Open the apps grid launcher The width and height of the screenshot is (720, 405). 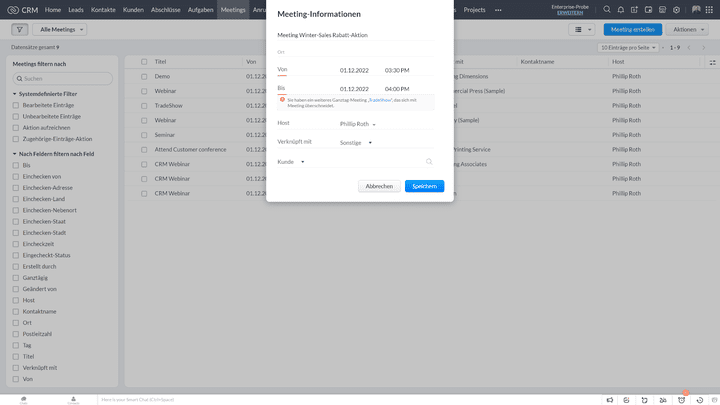pos(707,9)
